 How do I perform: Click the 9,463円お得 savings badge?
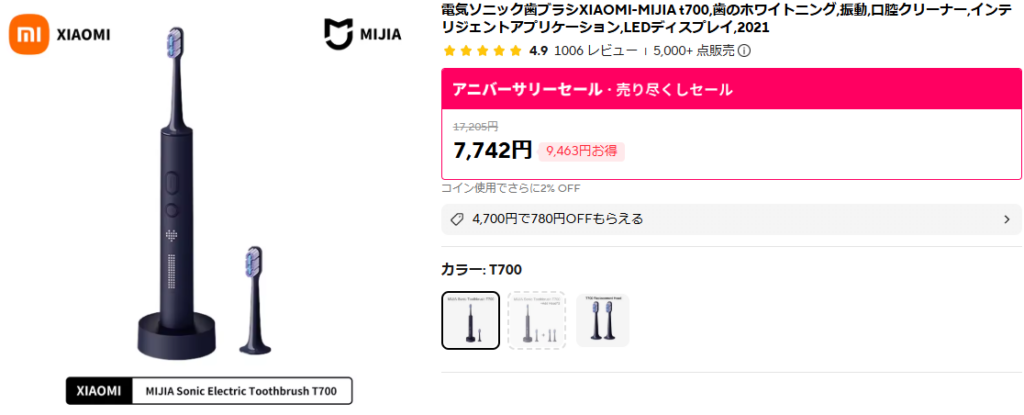click(581, 151)
